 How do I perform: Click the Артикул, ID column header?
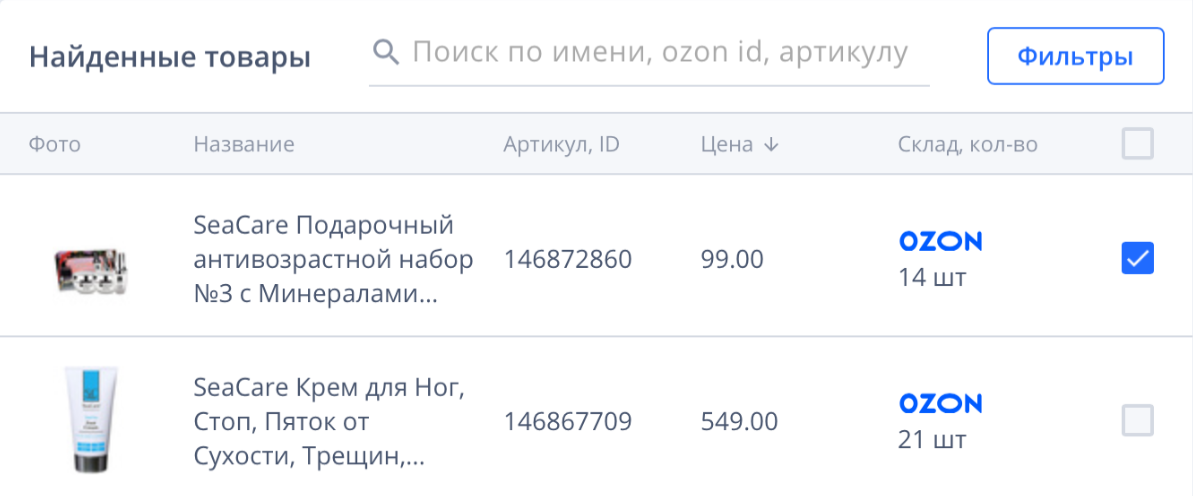561,145
